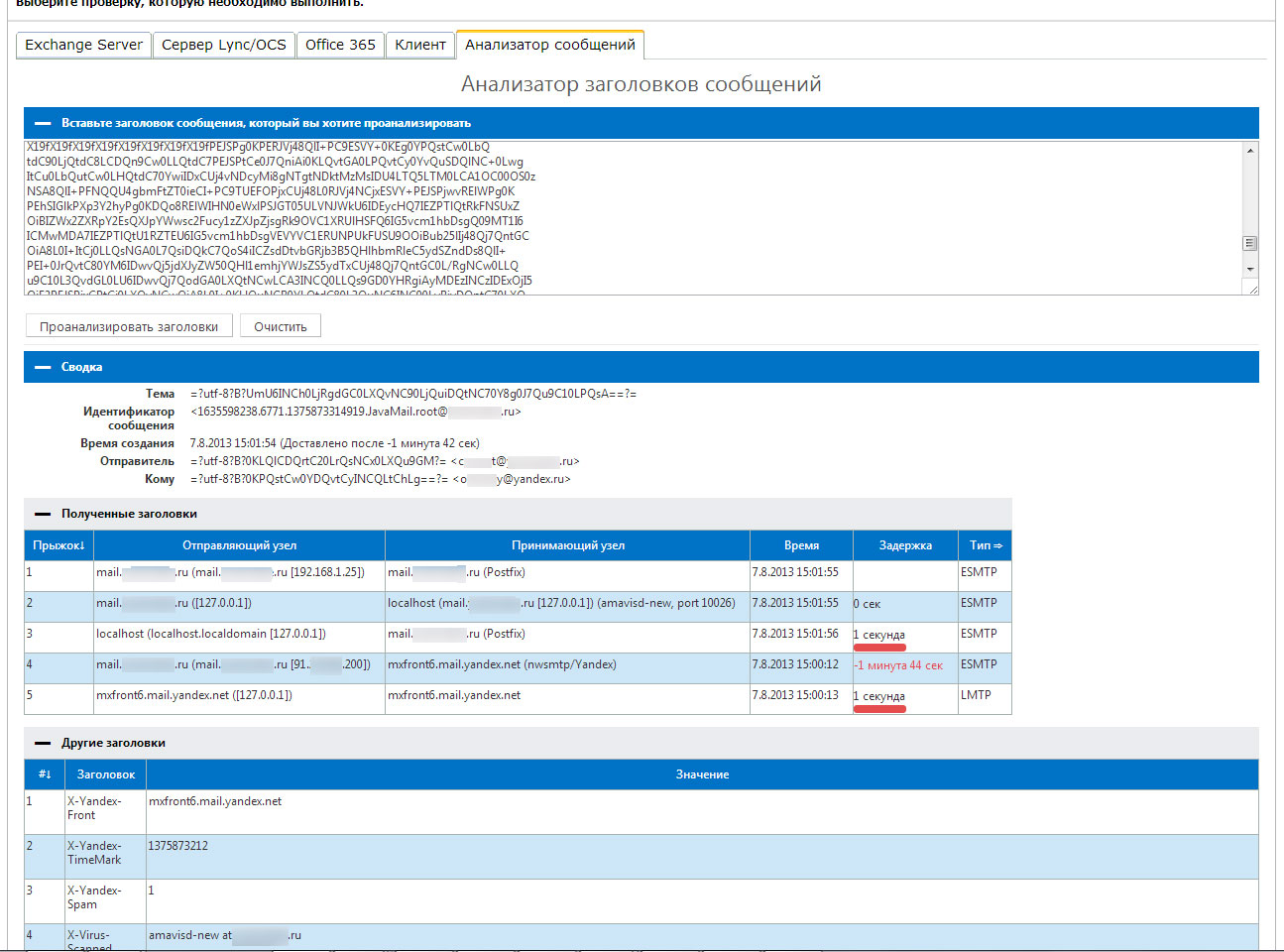Sort hops by the Прыжок column header
1284x952 pixels.
coord(58,545)
